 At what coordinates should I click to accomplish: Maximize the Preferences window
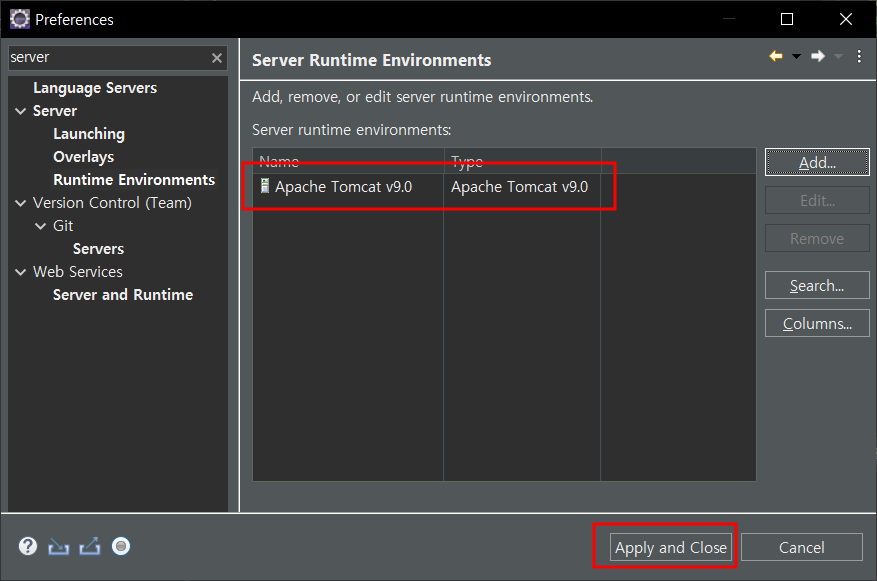[787, 19]
